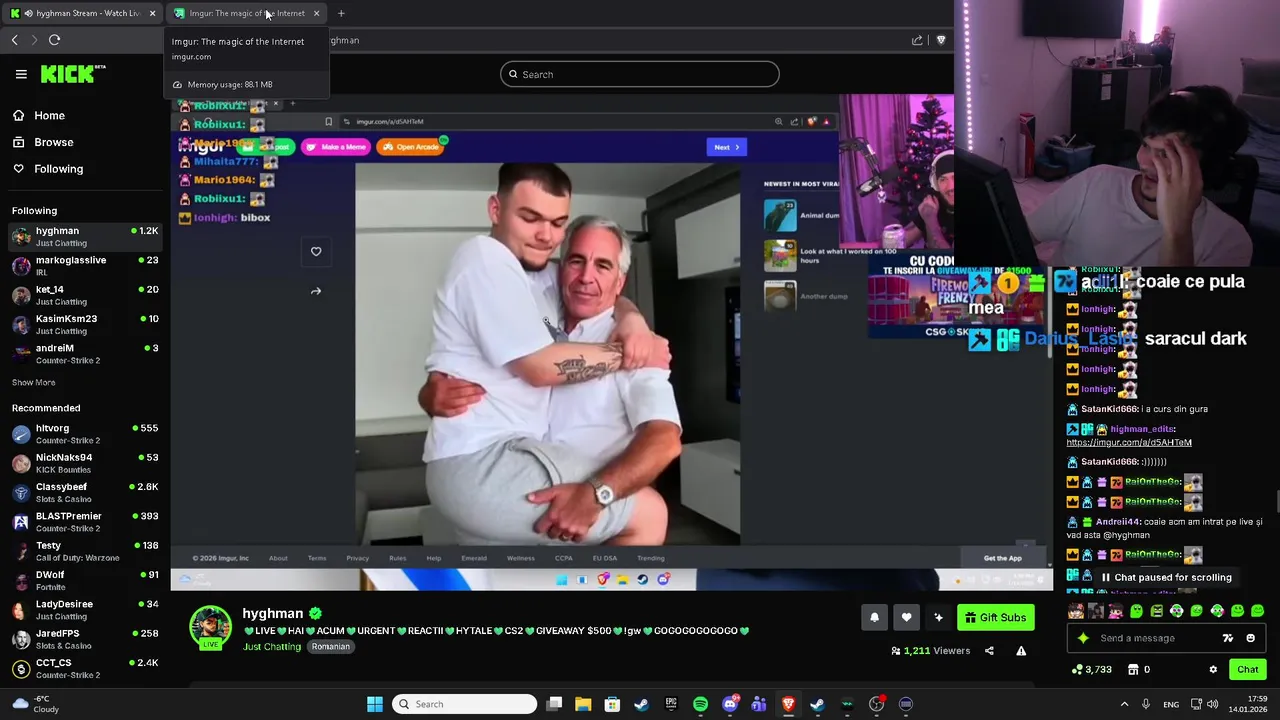Image resolution: width=1280 pixels, height=720 pixels.
Task: Open Just Chatting category link below title
Action: tap(272, 646)
